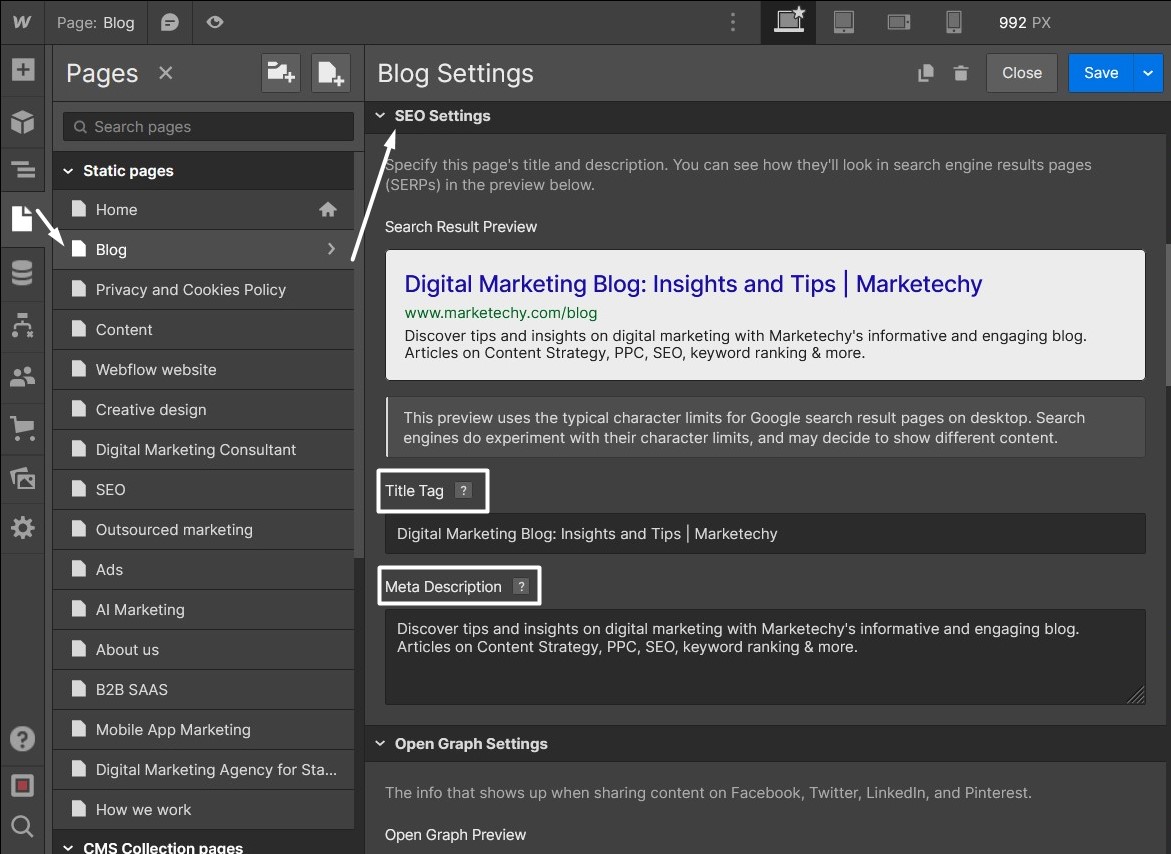The width and height of the screenshot is (1171, 854).
Task: Delete the Blog page via trash icon
Action: point(960,73)
